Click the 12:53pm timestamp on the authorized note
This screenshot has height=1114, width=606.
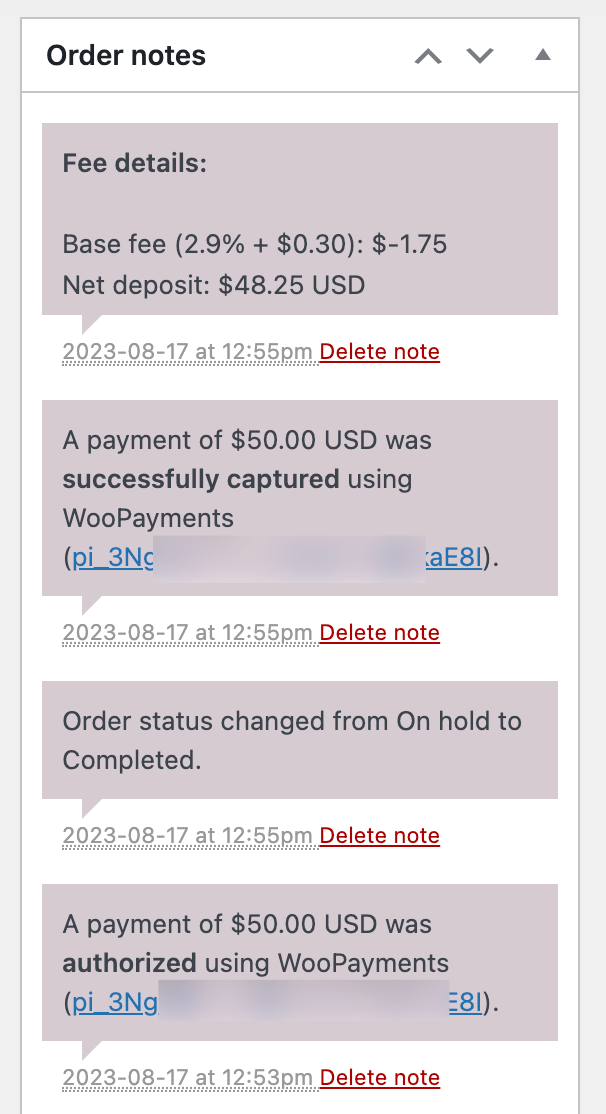186,1077
